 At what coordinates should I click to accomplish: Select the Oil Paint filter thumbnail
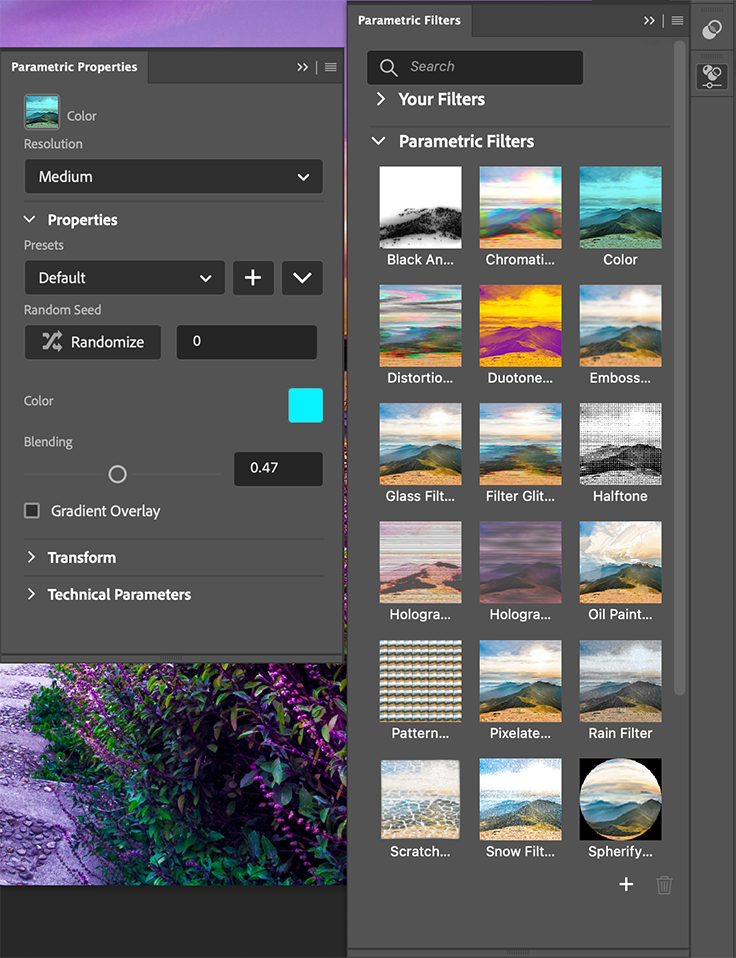pos(620,562)
